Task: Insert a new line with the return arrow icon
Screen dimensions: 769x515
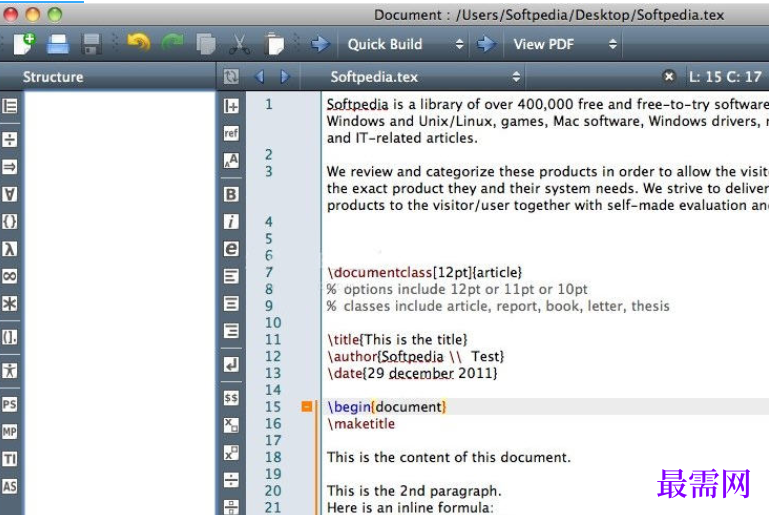Action: pyautogui.click(x=231, y=364)
